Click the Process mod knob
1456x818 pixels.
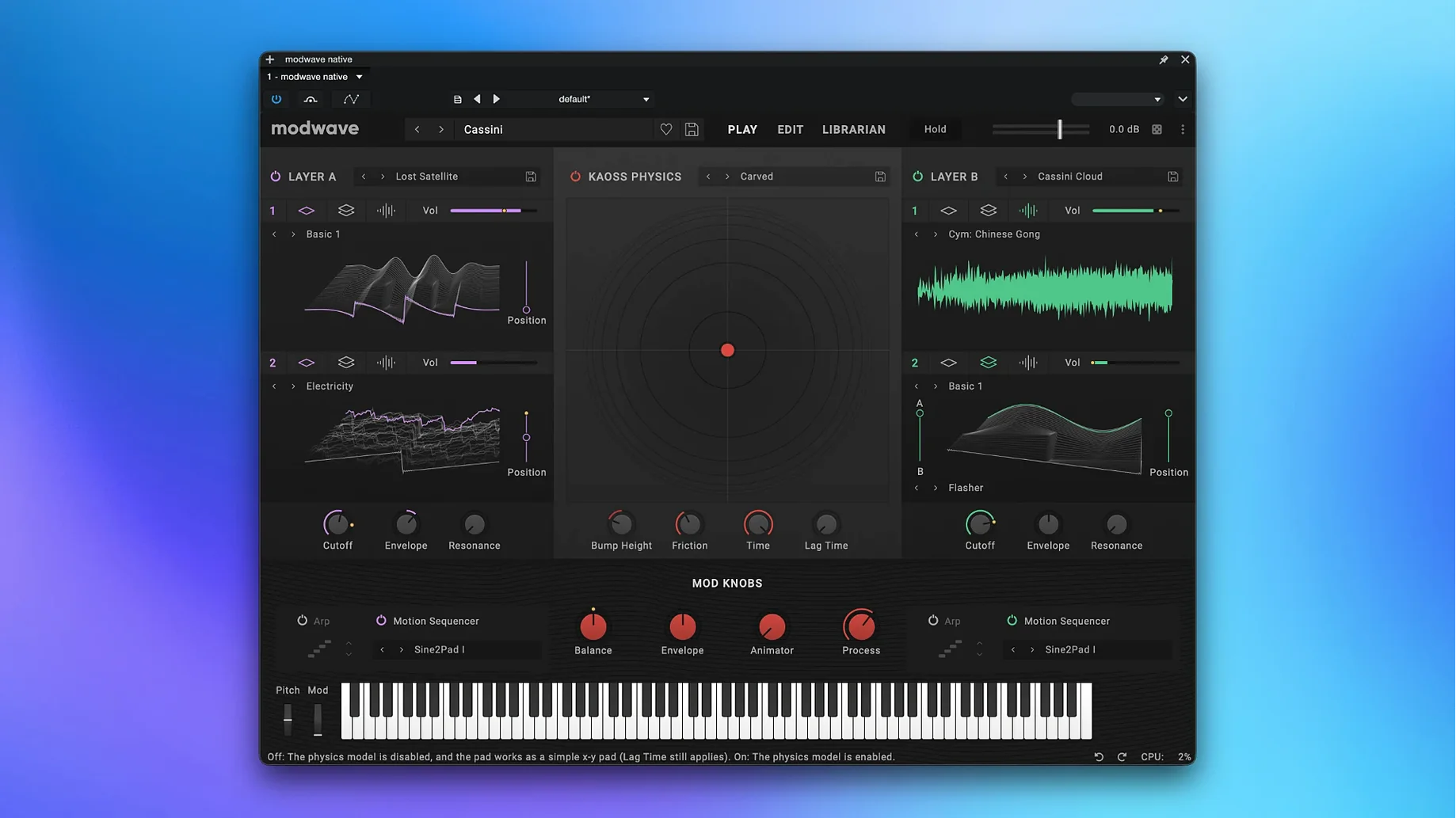point(860,626)
